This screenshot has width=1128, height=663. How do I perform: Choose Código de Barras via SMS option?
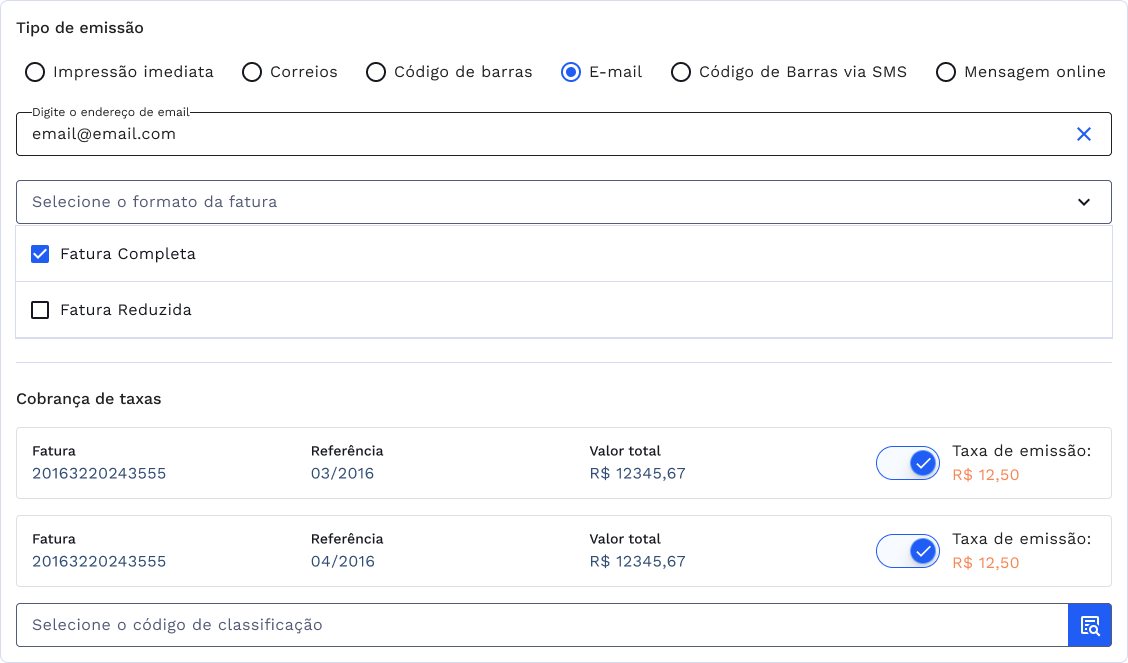click(x=681, y=72)
